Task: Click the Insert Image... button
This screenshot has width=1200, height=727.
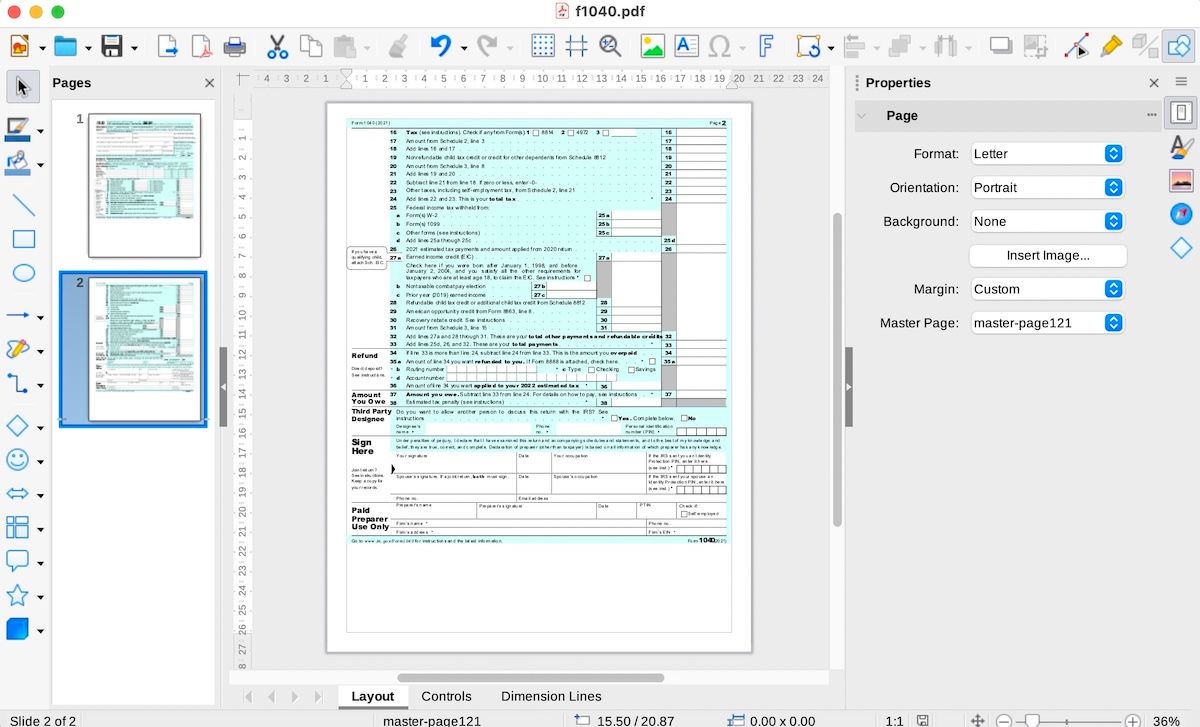Action: [1048, 255]
